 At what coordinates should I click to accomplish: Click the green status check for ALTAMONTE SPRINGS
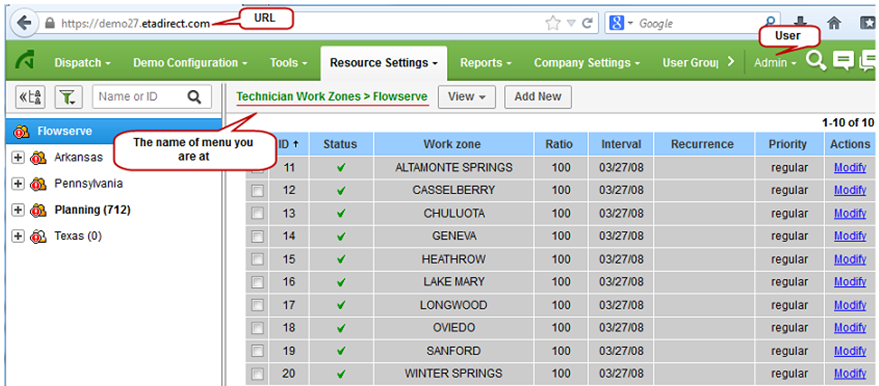pos(341,168)
